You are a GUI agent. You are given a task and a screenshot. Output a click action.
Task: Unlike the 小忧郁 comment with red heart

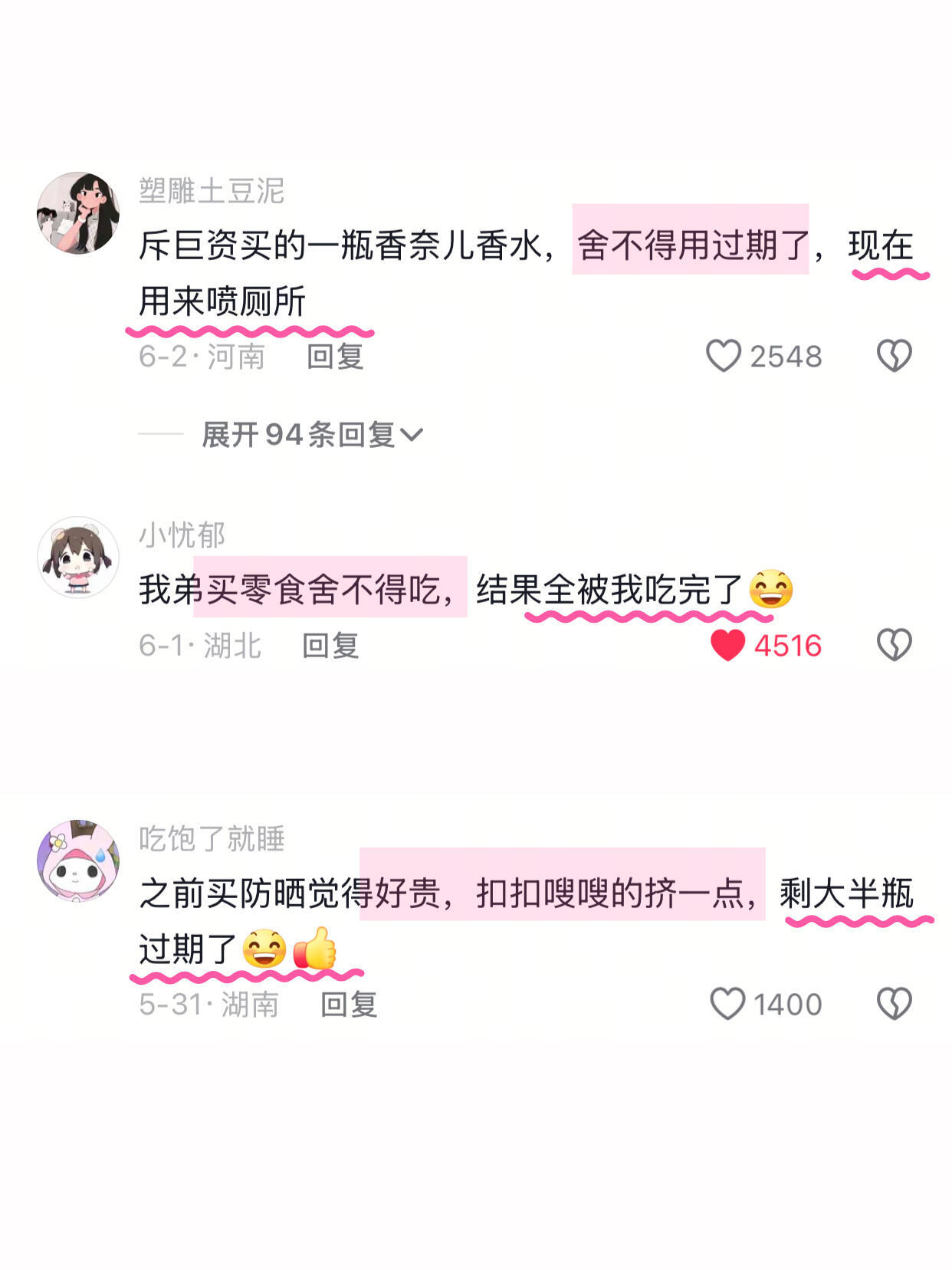pos(727,645)
